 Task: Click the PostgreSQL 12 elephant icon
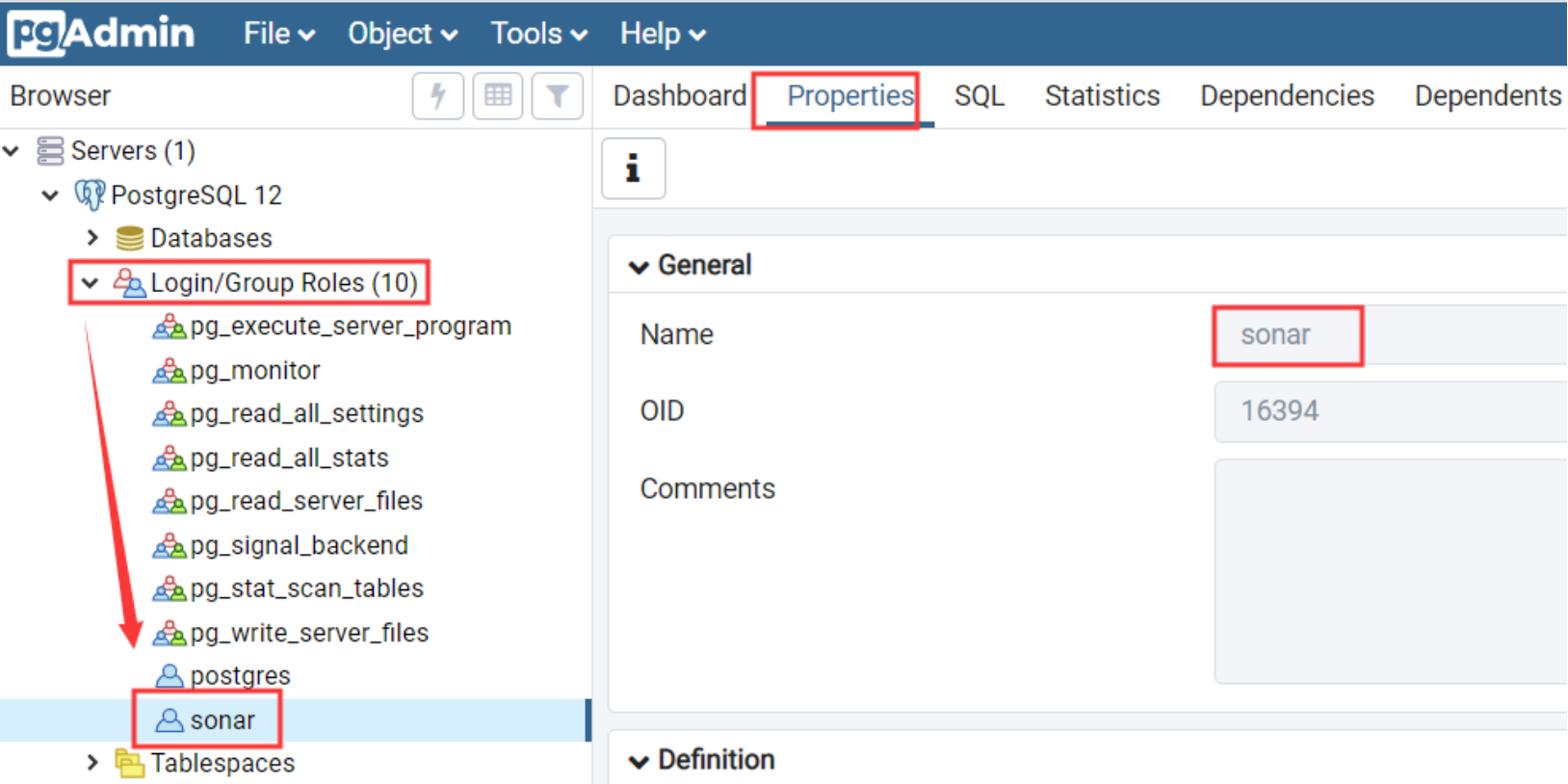[x=90, y=195]
